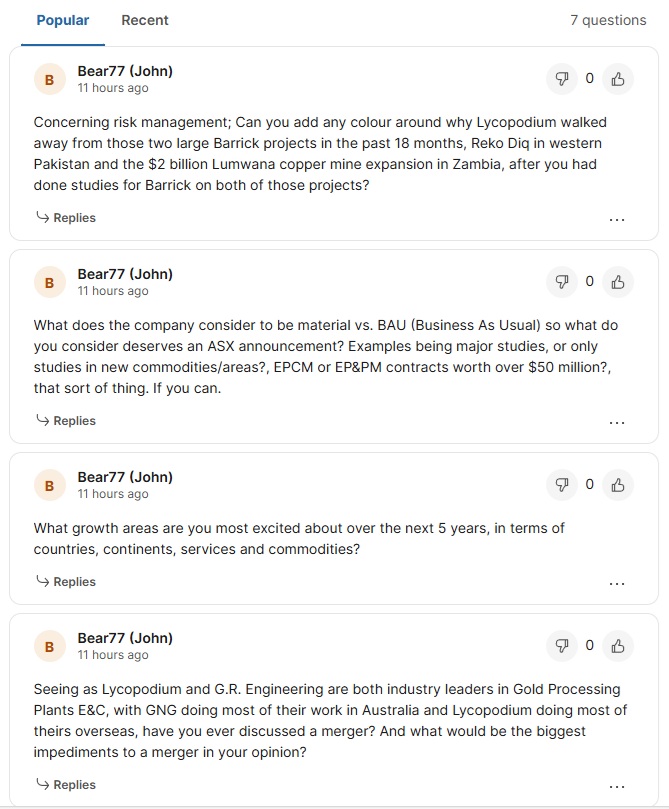
Task: Expand Replies under the ASX announcement question
Action: click(66, 421)
